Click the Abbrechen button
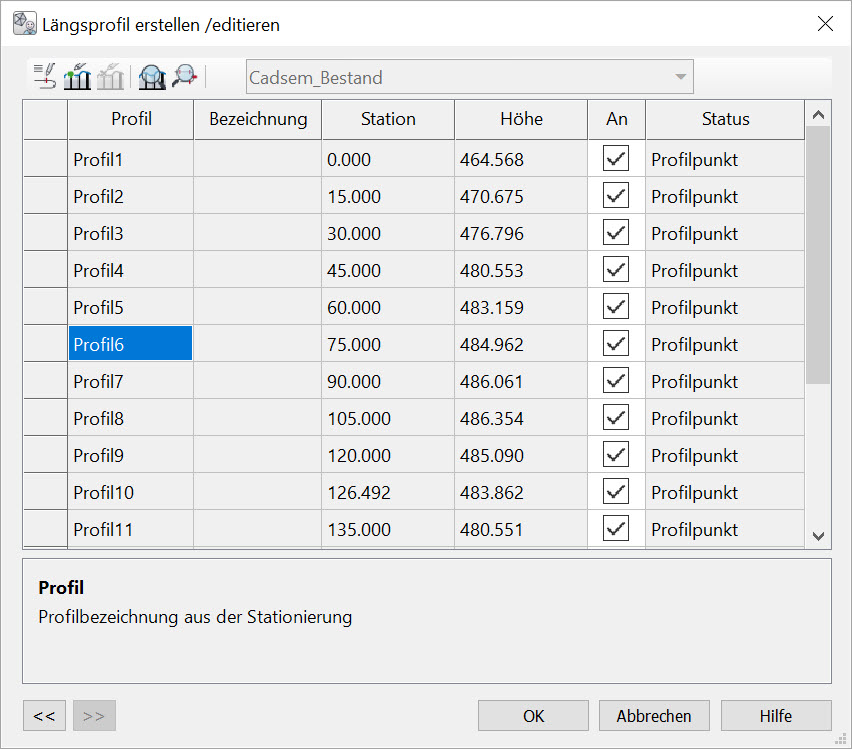The image size is (852, 749). tap(654, 716)
